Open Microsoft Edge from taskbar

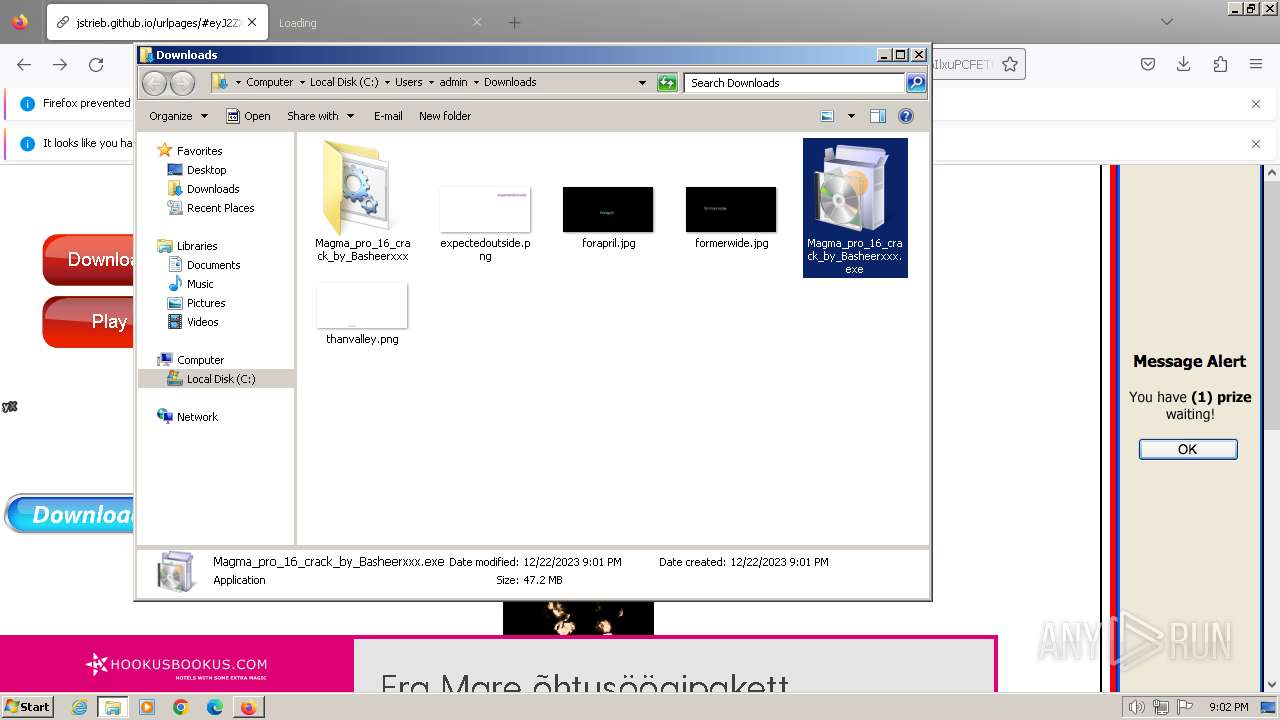[215, 707]
